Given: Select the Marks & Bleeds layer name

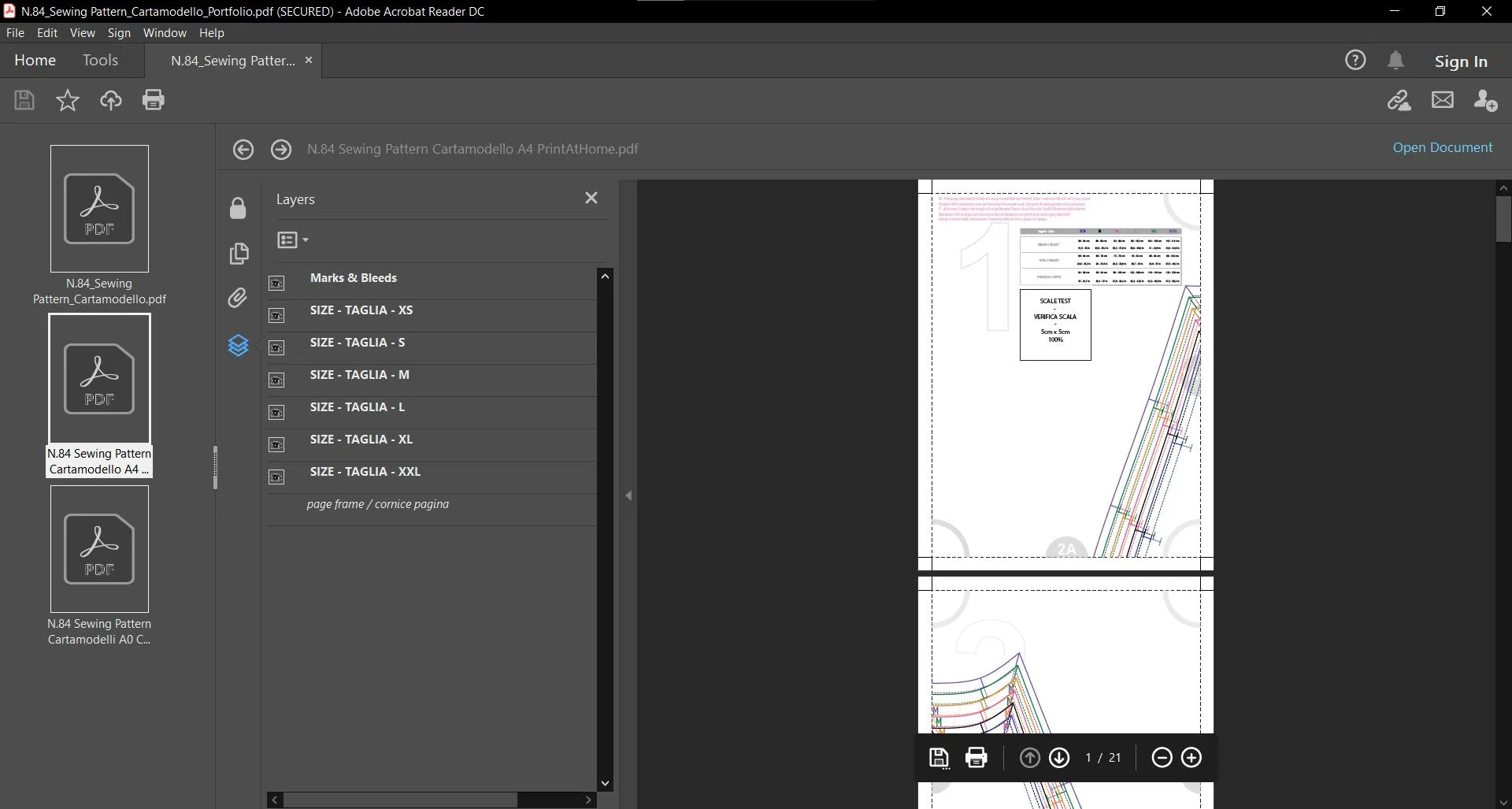Looking at the screenshot, I should pyautogui.click(x=353, y=278).
